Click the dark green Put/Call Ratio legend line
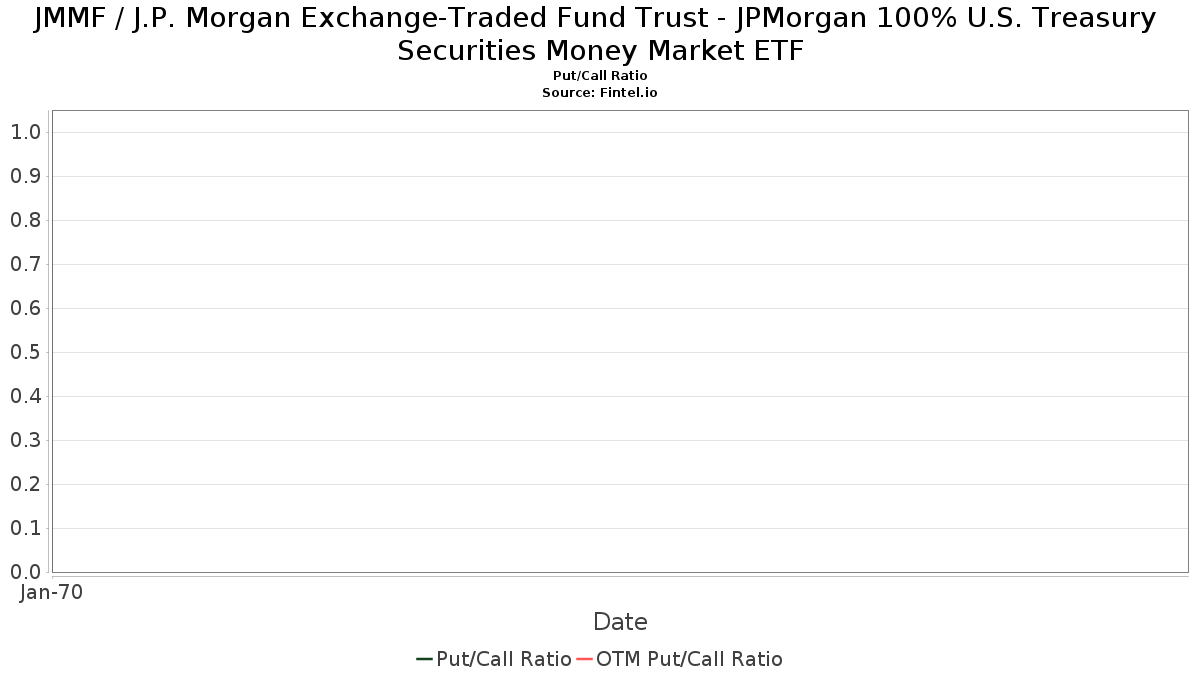Image resolution: width=1200 pixels, height=675 pixels. click(x=424, y=659)
